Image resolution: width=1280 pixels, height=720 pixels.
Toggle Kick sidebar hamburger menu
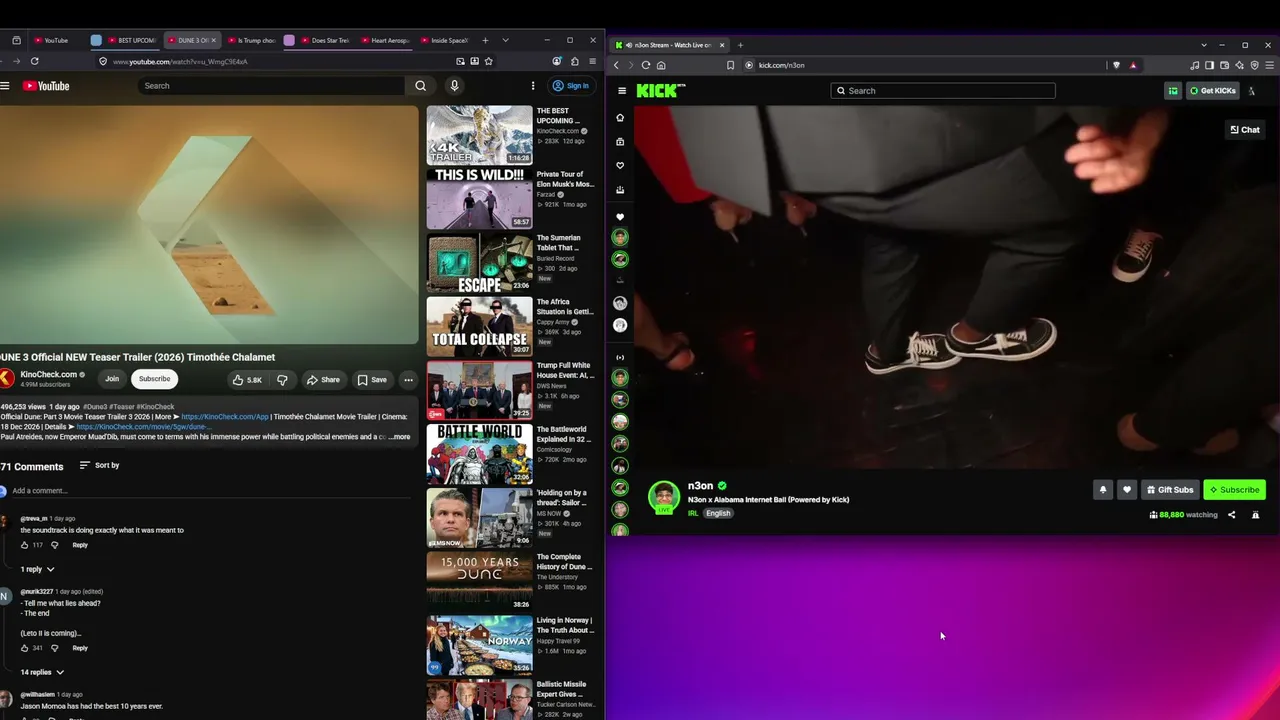[x=622, y=91]
